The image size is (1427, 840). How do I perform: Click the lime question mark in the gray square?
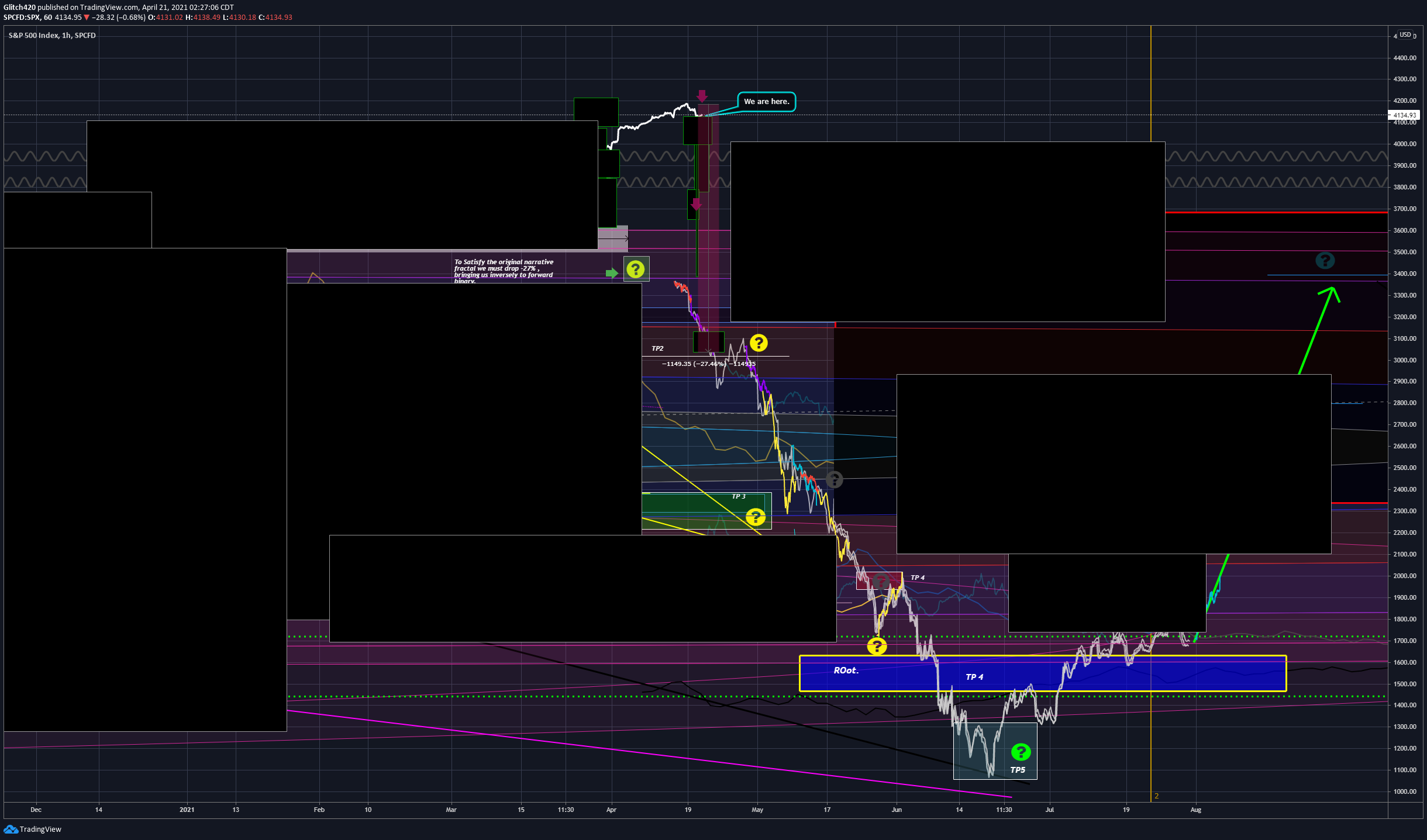pyautogui.click(x=636, y=269)
